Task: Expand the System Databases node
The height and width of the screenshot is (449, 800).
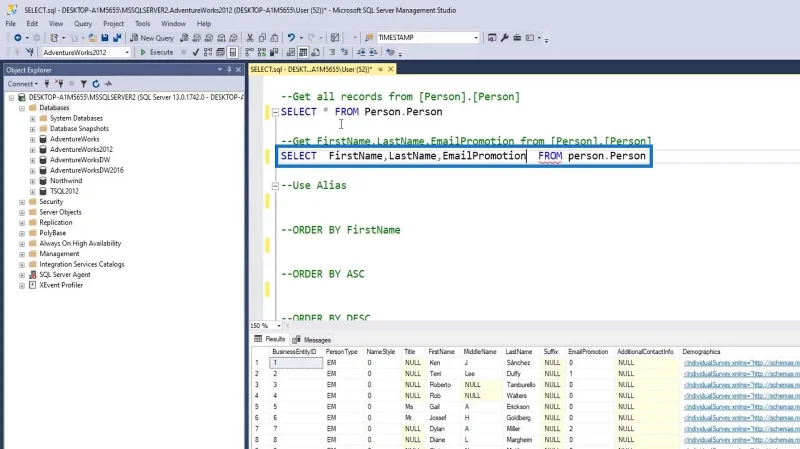Action: [33, 118]
